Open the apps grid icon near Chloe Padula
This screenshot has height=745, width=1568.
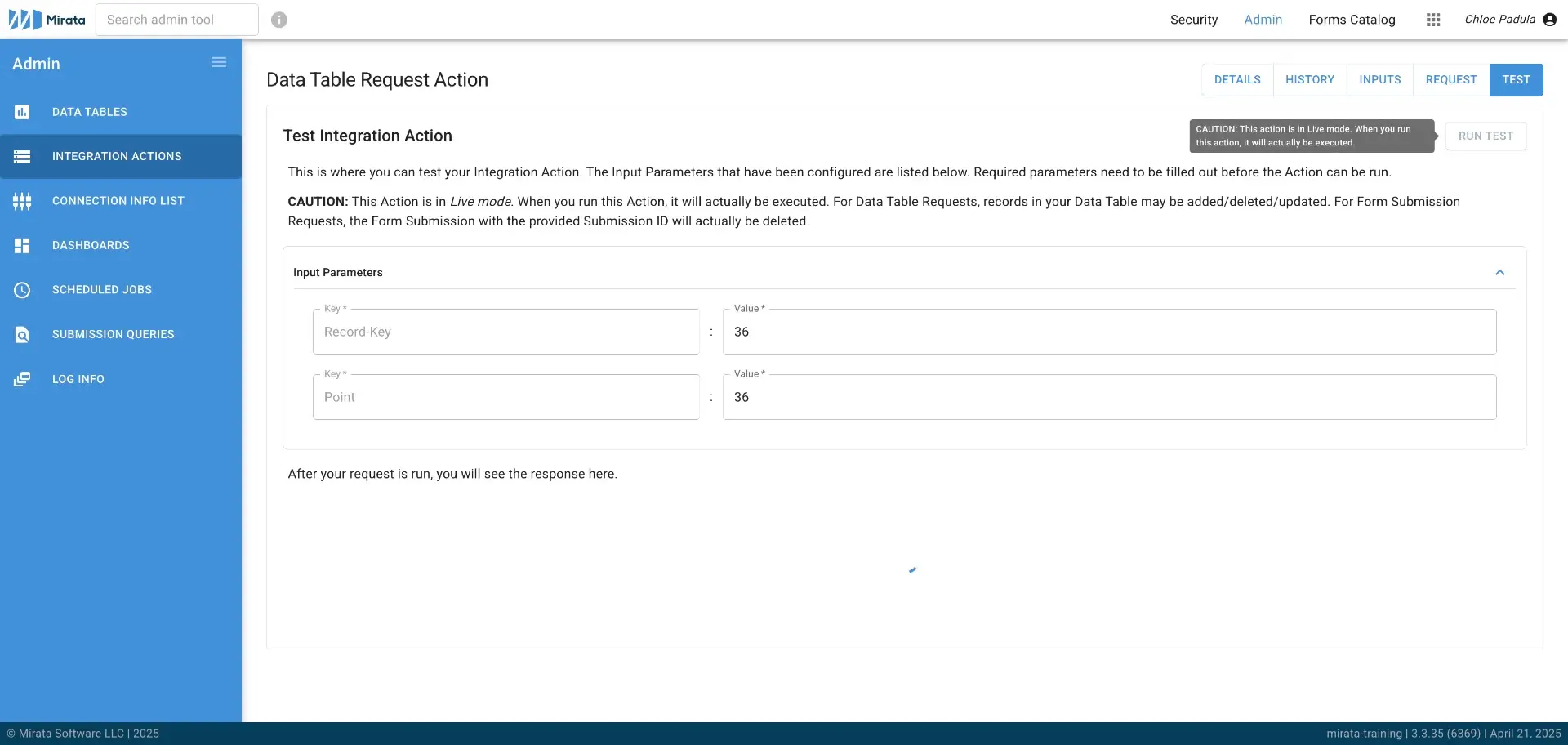click(1432, 20)
